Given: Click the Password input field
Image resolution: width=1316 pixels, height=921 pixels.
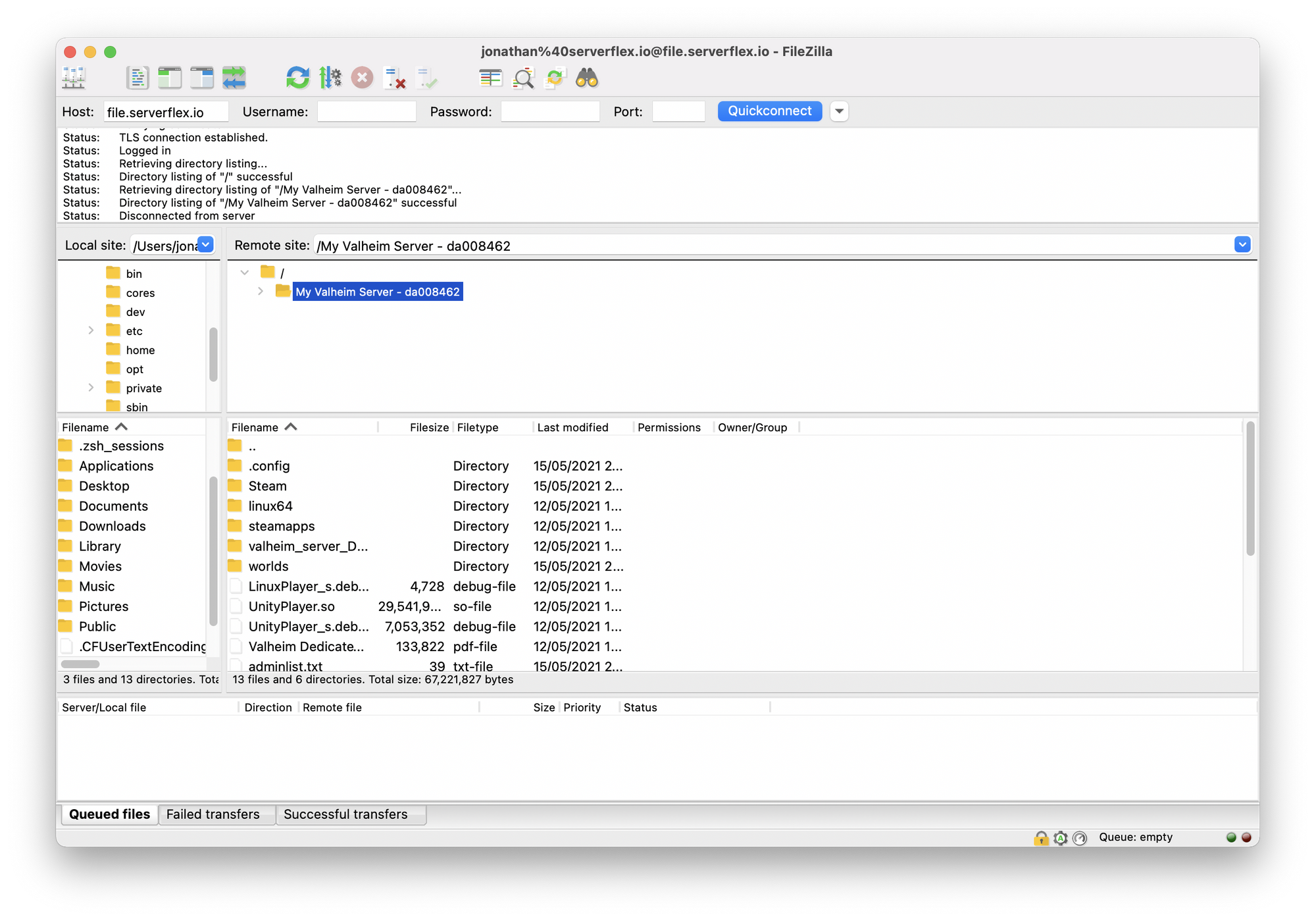Looking at the screenshot, I should click(x=550, y=112).
